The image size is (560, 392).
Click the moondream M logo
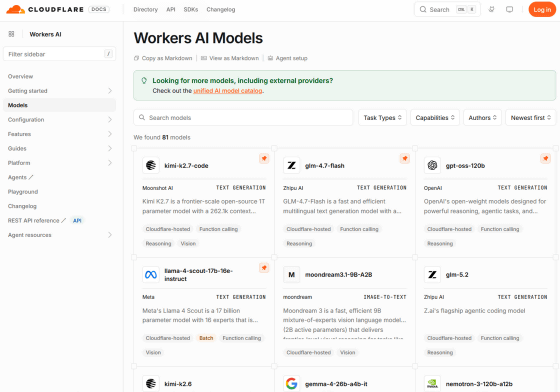click(x=292, y=275)
